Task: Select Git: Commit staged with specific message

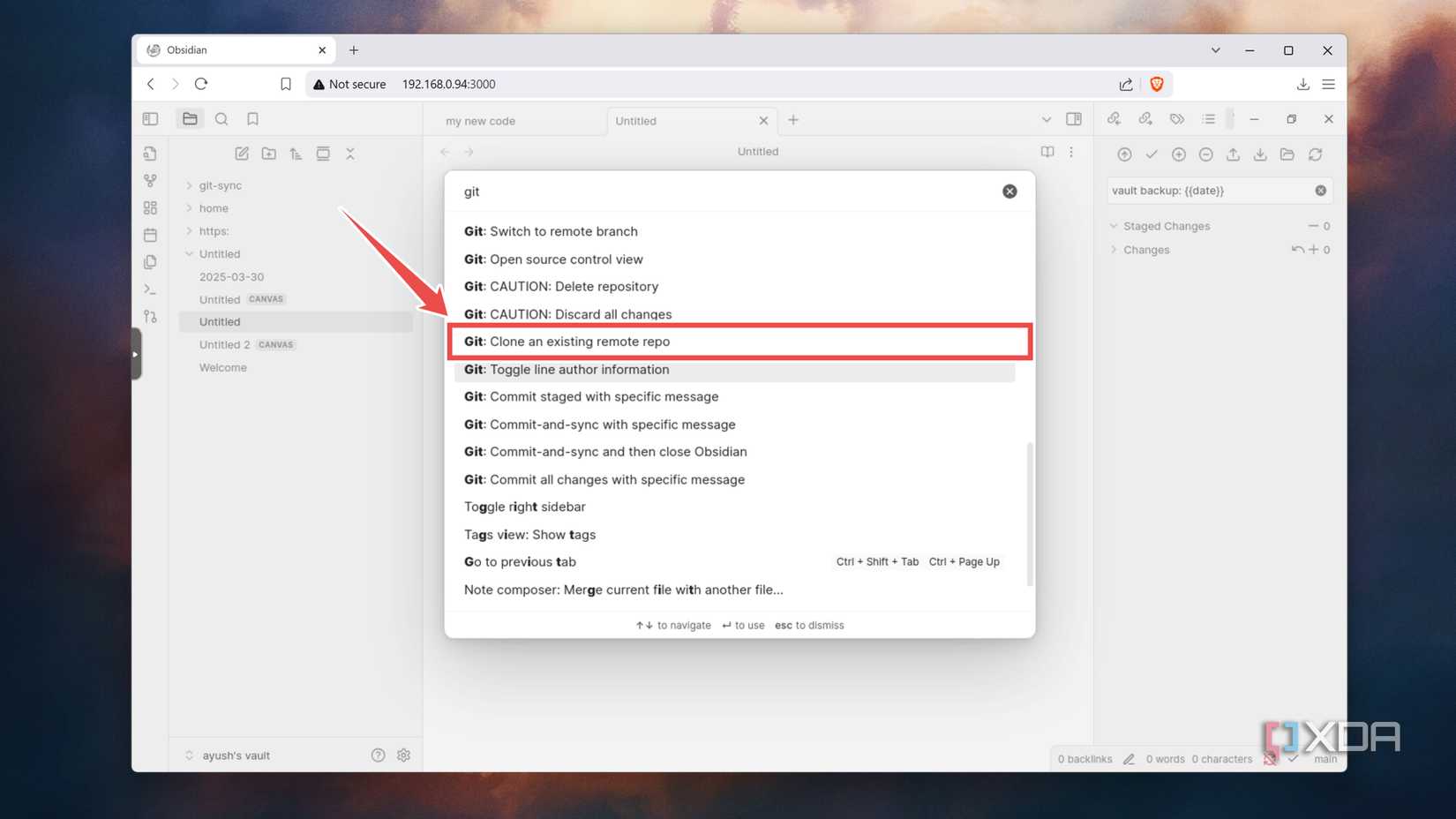Action: click(734, 397)
